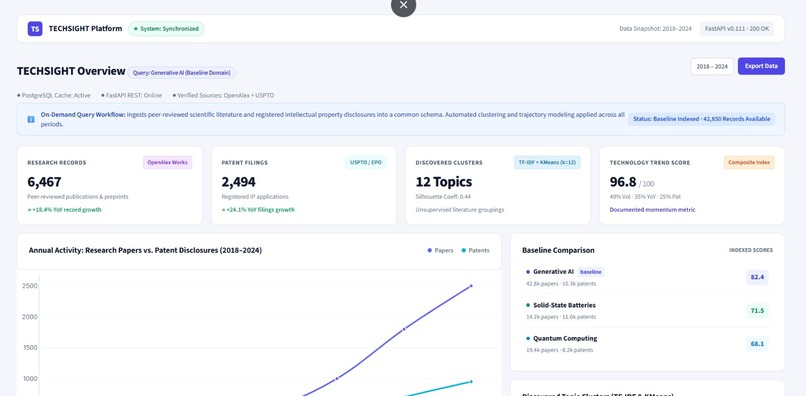Click the last data point on the Patents line
The height and width of the screenshot is (396, 806).
471,382
